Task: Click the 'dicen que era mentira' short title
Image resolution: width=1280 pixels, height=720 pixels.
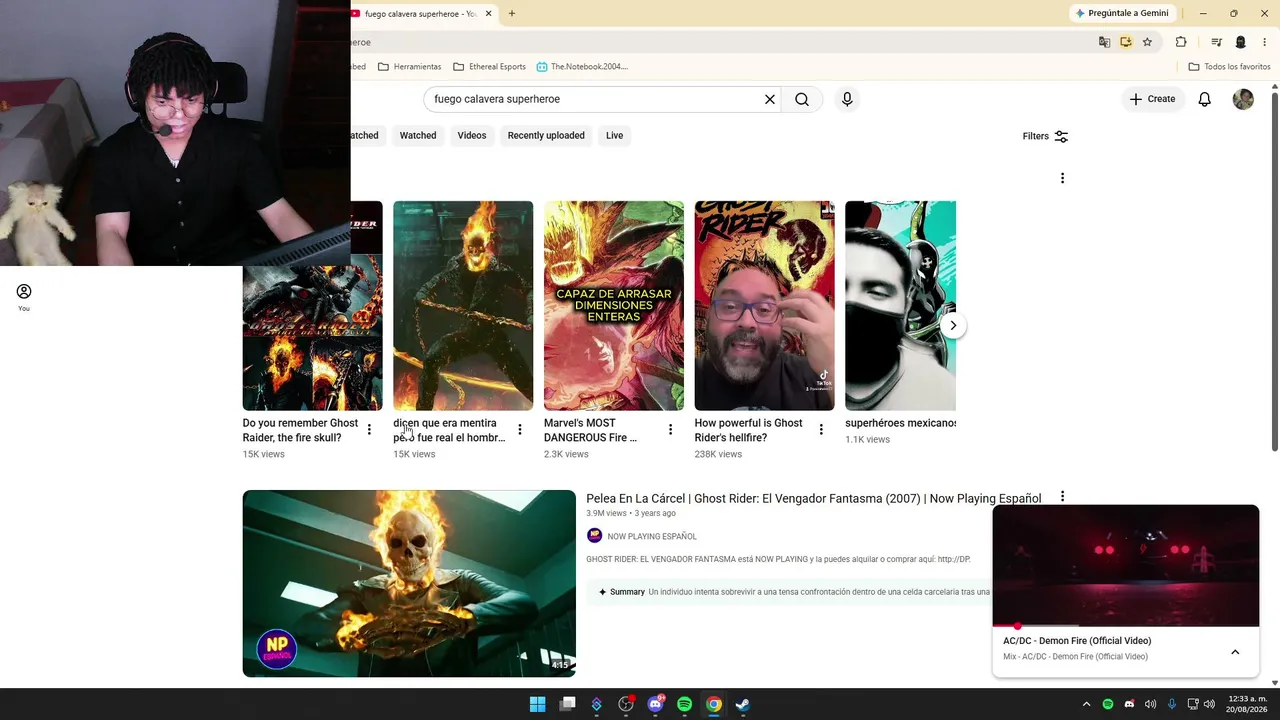Action: pos(449,430)
